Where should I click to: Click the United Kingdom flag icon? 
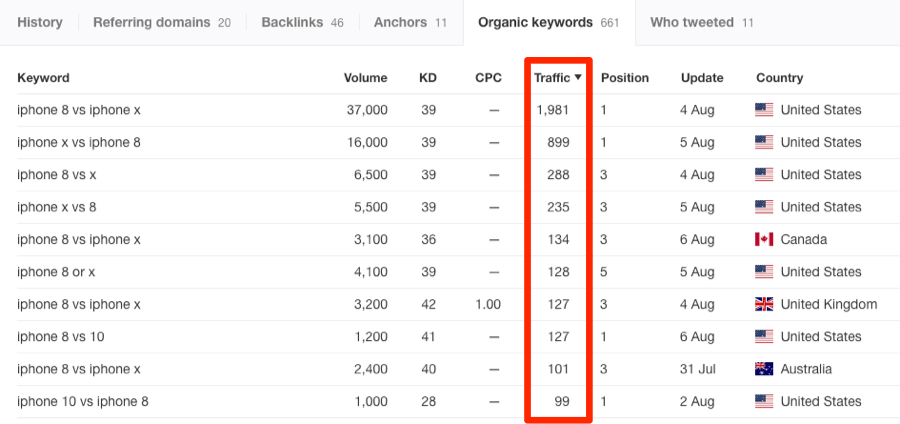pos(765,305)
